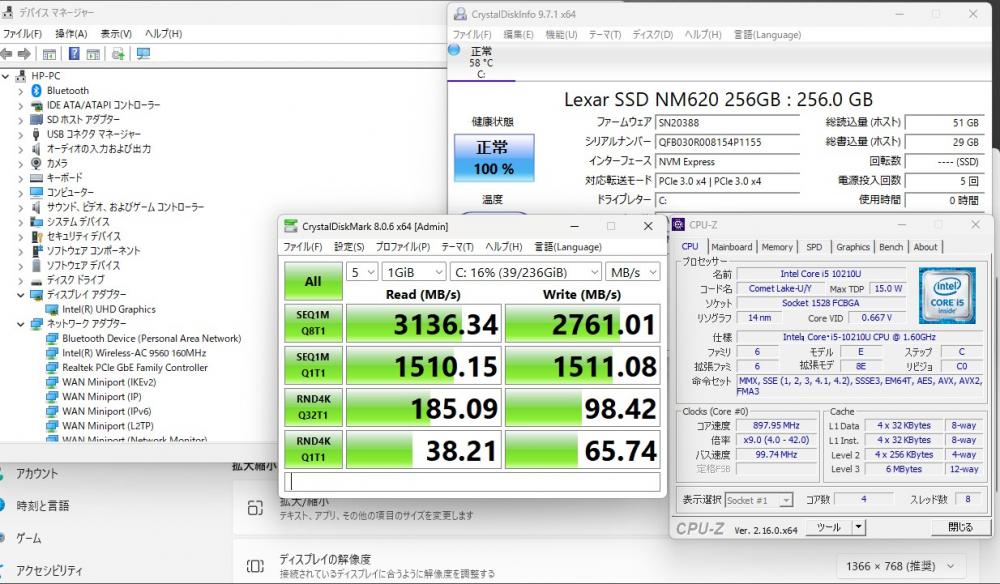Open the プロファイル(P) menu in CrystalDiskMark
The image size is (1000, 584).
(x=402, y=247)
